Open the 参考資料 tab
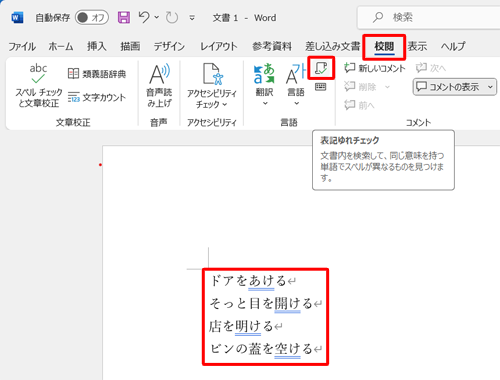 pos(272,46)
